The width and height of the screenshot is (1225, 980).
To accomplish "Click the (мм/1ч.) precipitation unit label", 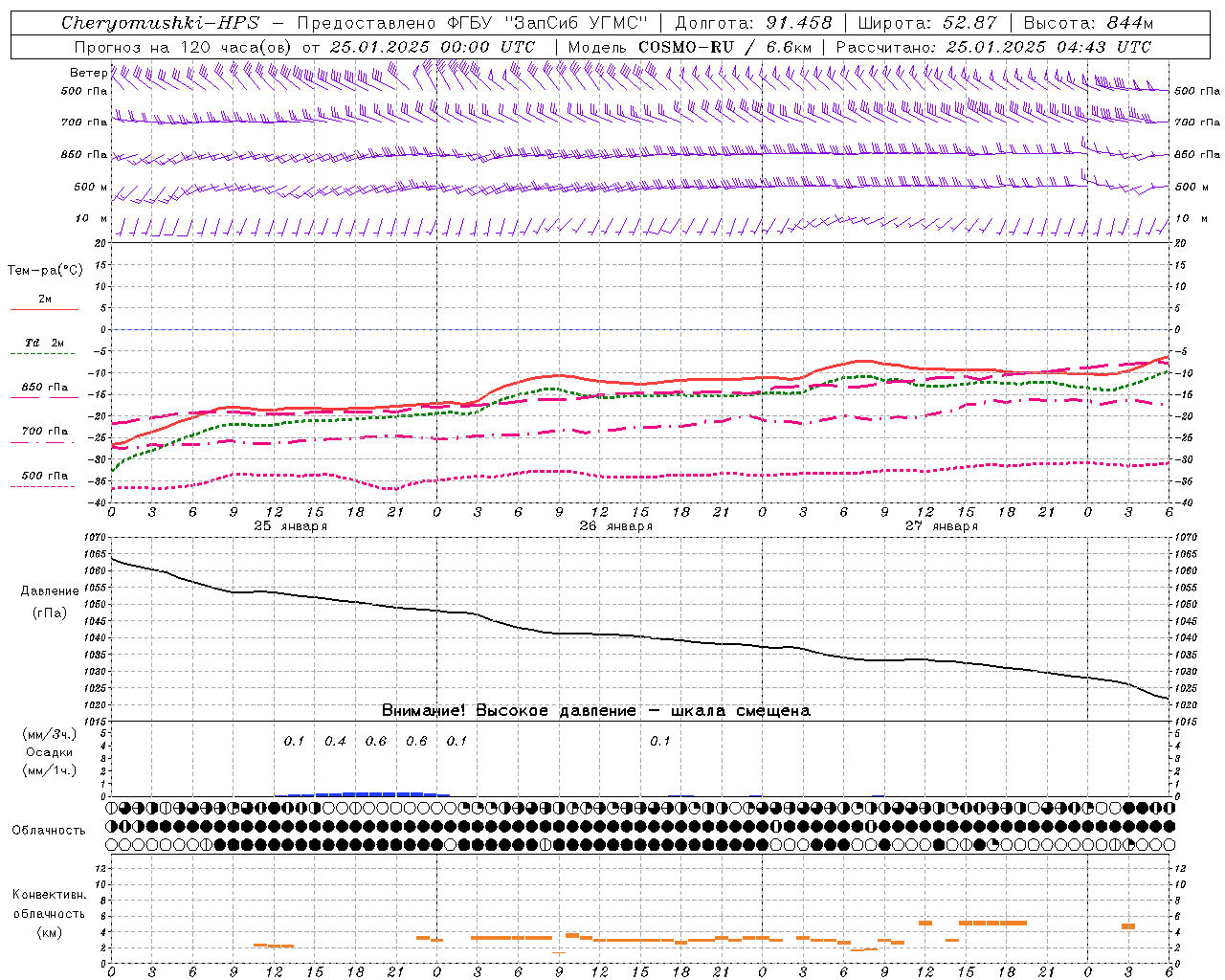I will [50, 770].
